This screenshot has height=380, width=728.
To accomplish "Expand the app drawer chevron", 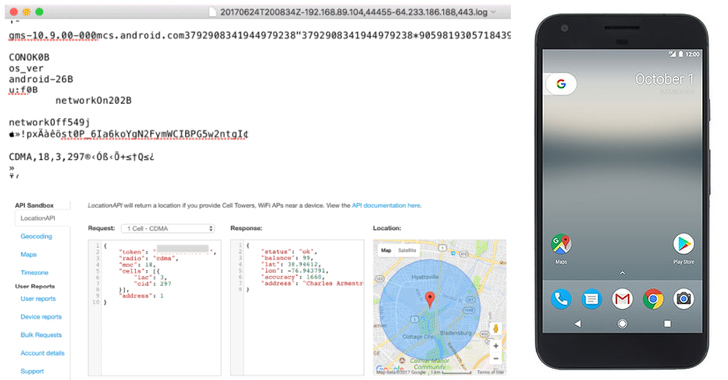I will tap(622, 273).
